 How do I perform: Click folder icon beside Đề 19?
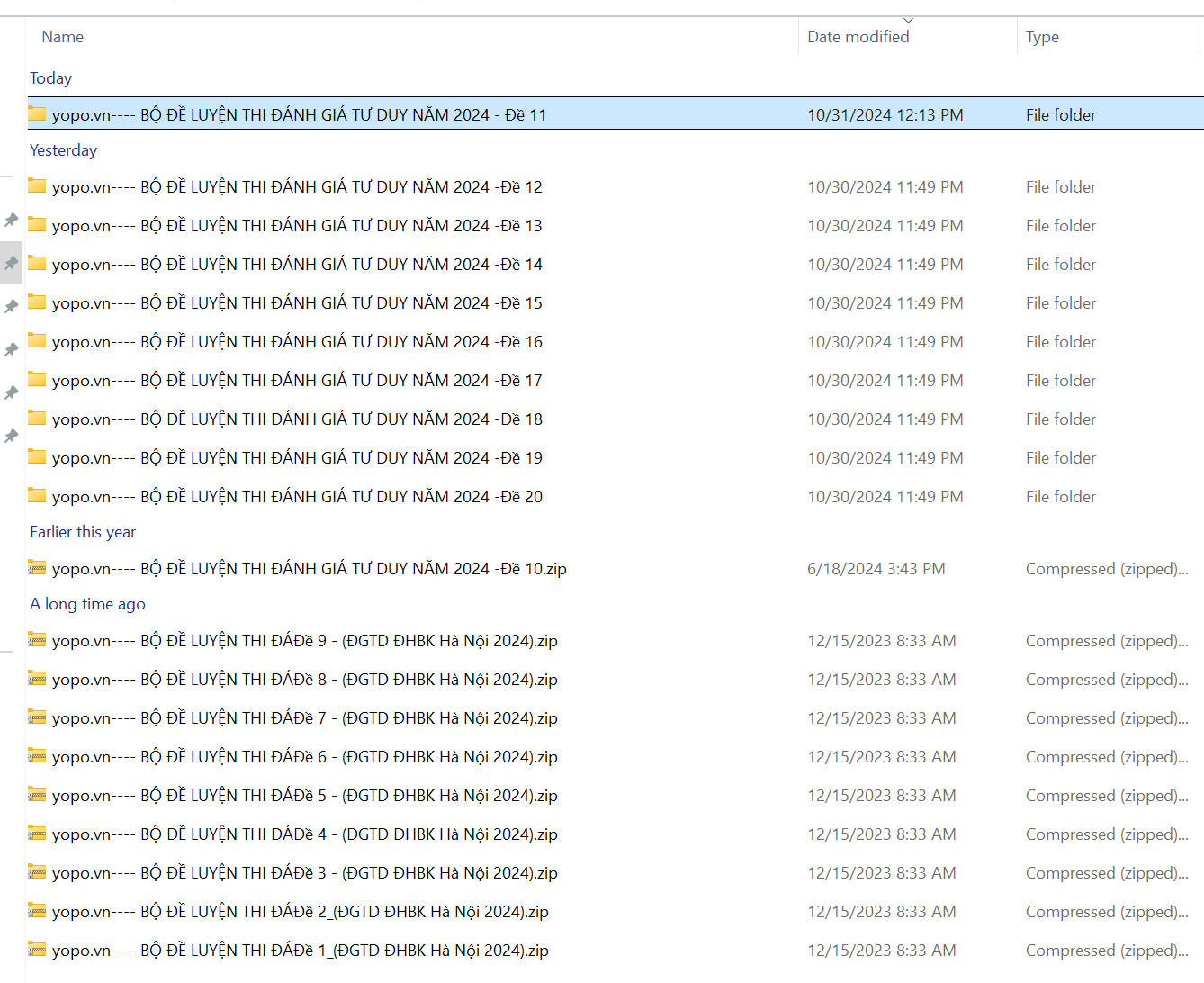click(x=37, y=456)
